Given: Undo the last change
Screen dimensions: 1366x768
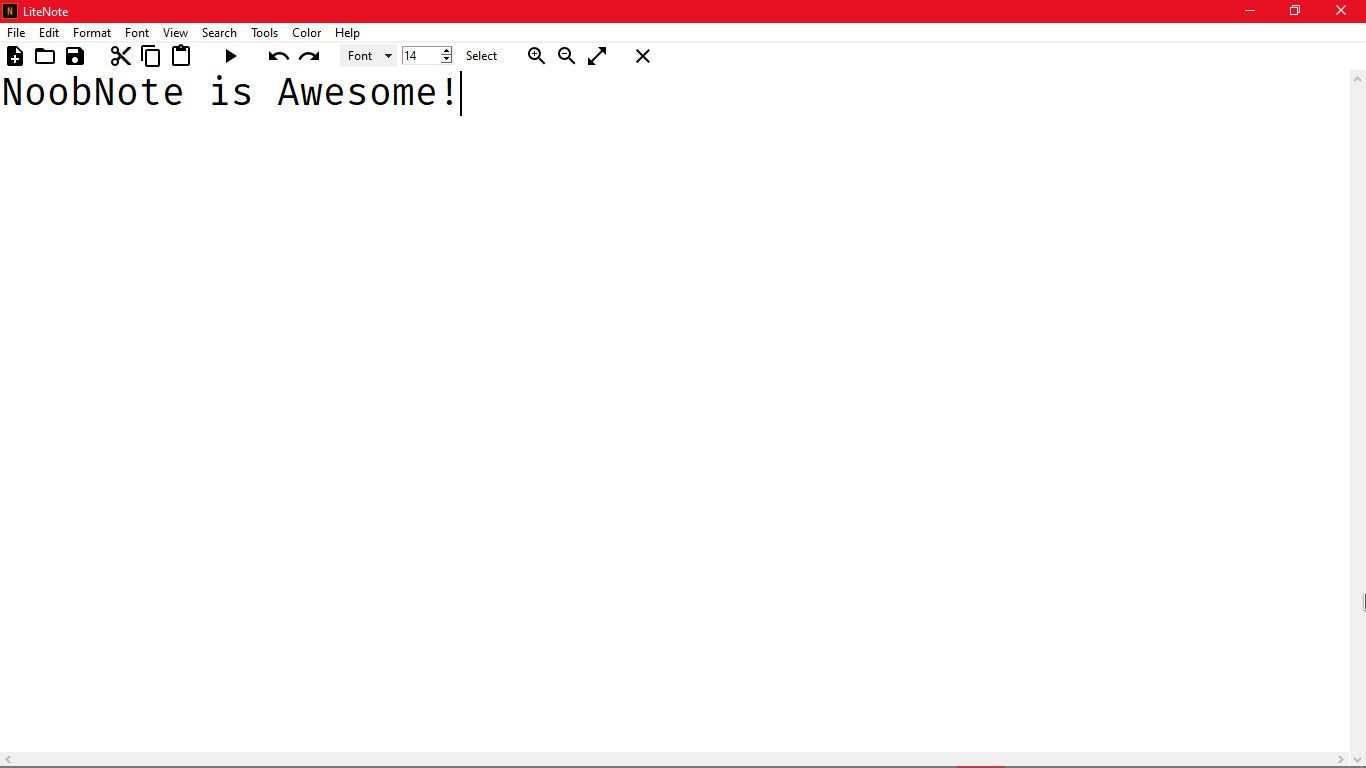Looking at the screenshot, I should pos(279,57).
